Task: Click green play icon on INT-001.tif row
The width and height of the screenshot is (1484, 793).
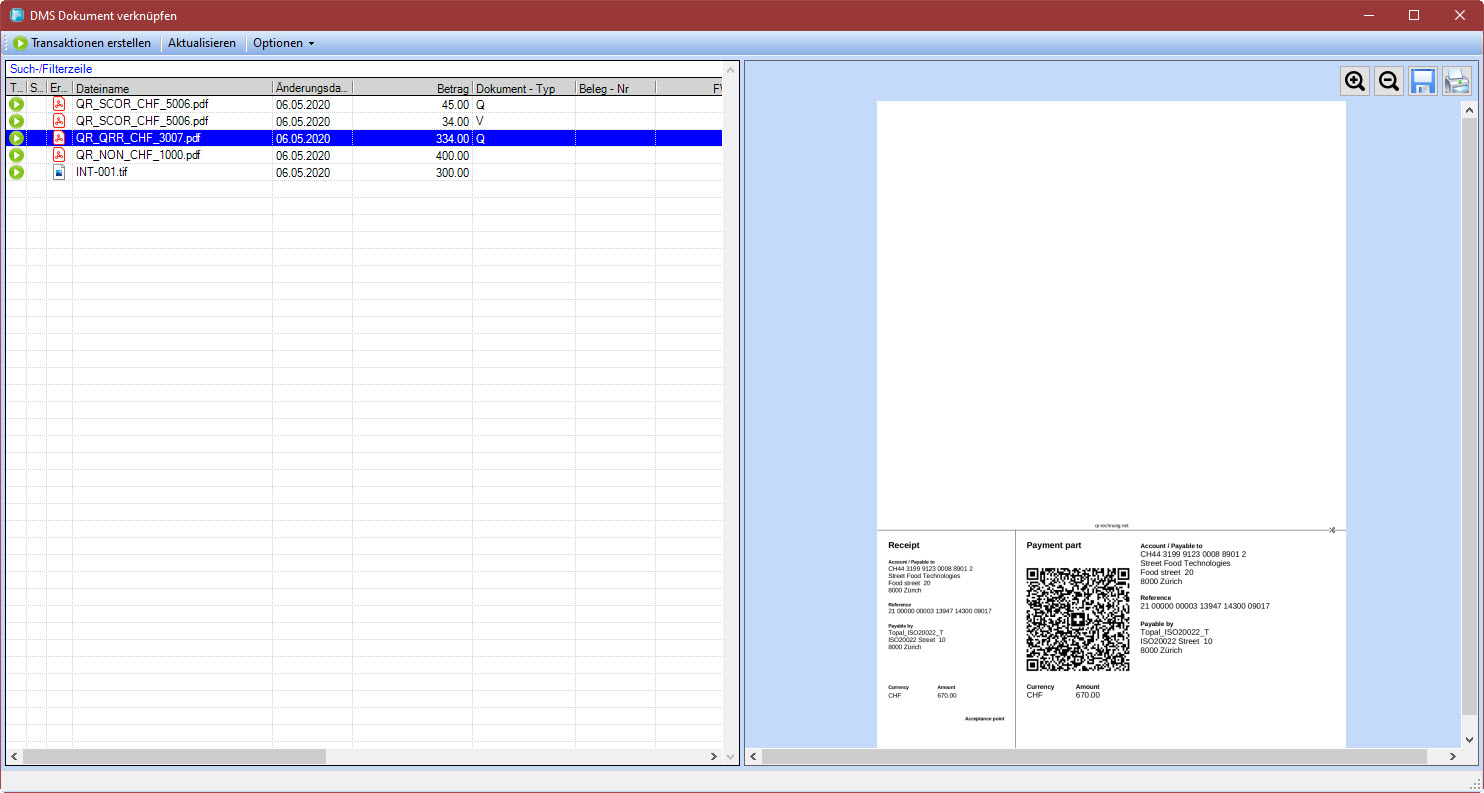Action: [x=16, y=173]
